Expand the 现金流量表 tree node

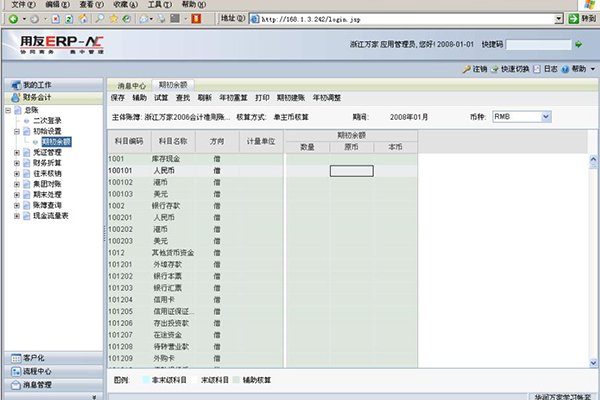pyautogui.click(x=17, y=216)
